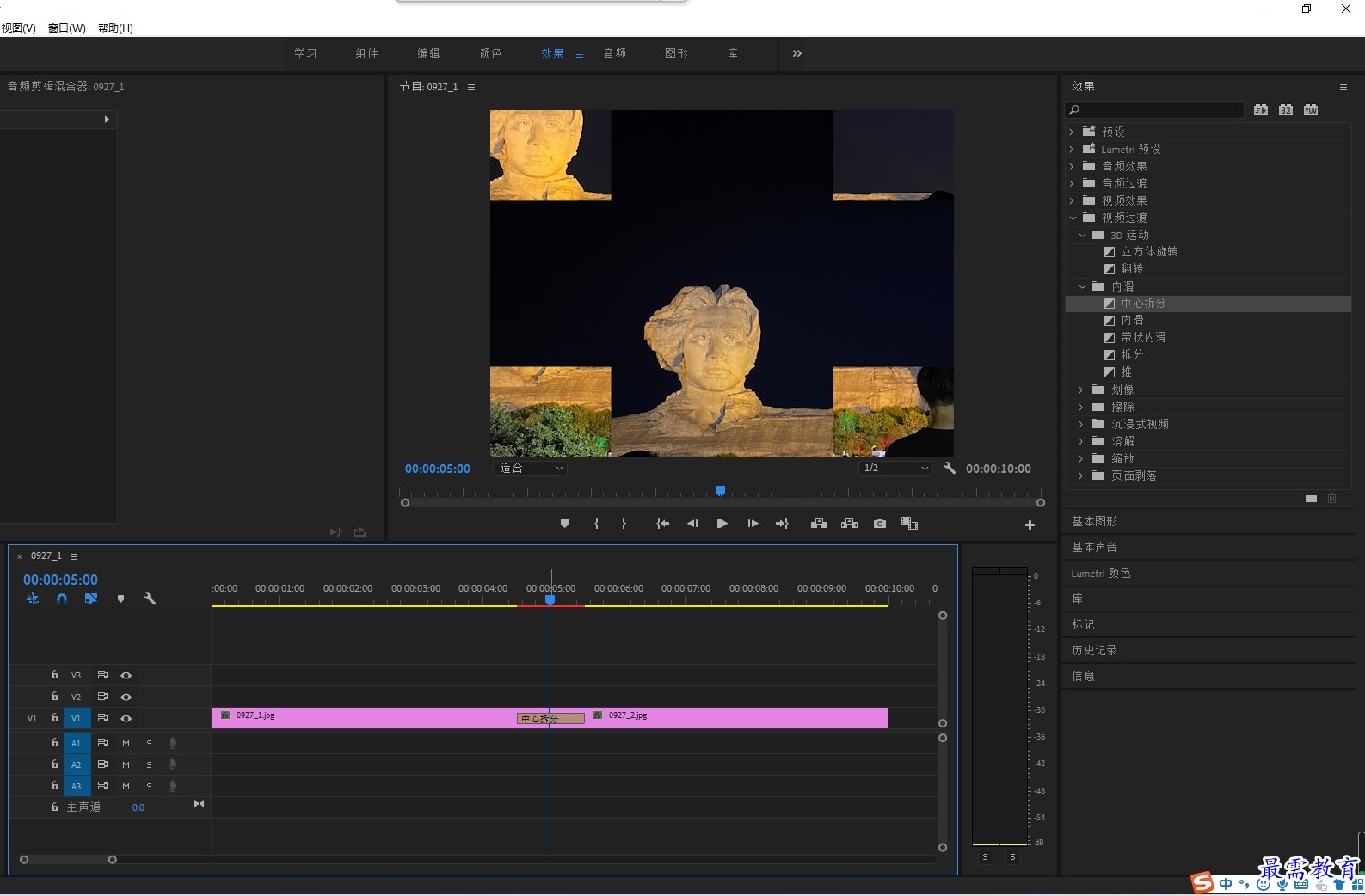Toggle snap in timeline
The height and width of the screenshot is (896, 1365).
(62, 598)
